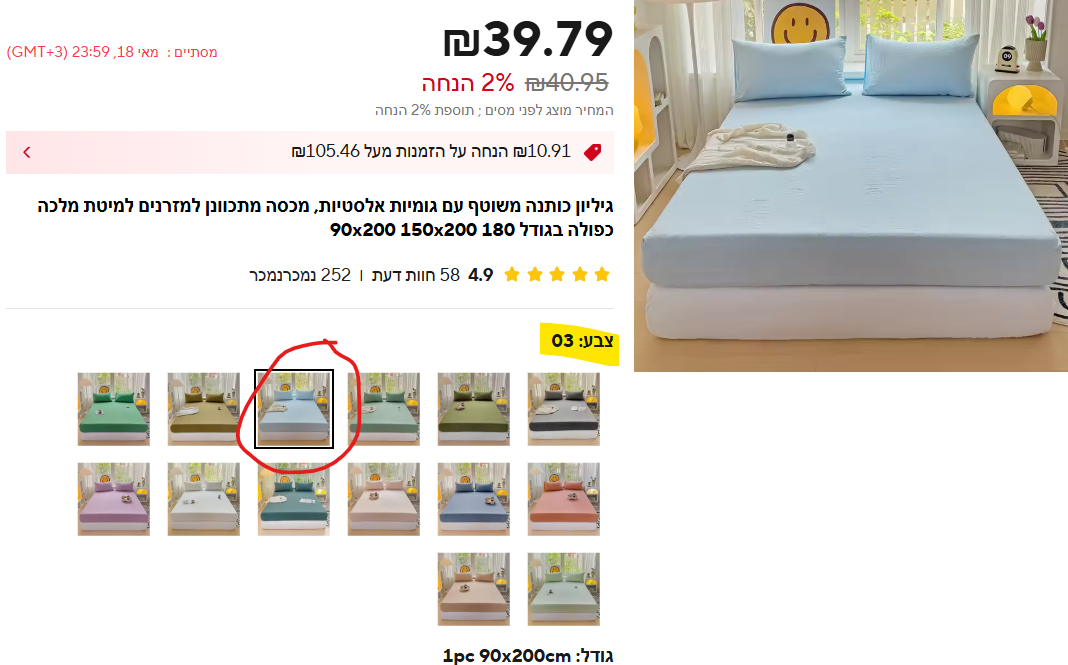1068x665 pixels.
Task: Pick the mint green bedsheet color thumbnail
Action: tap(383, 409)
